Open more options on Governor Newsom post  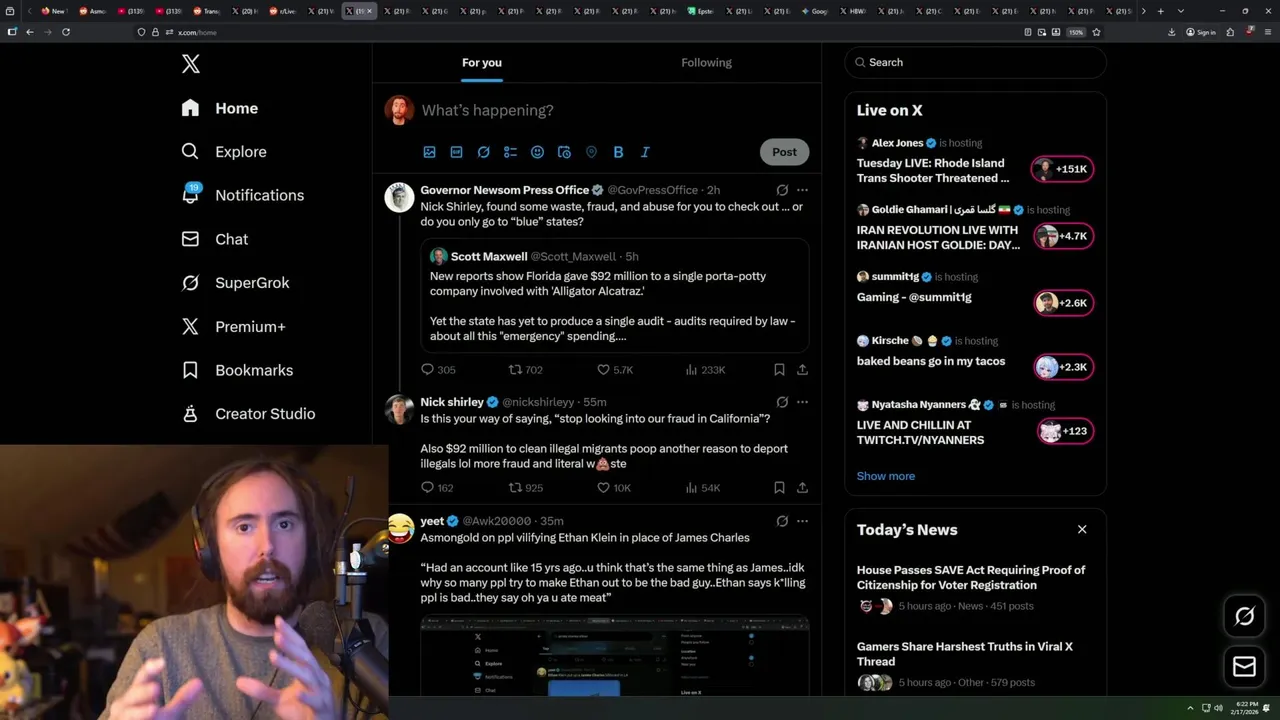pos(802,190)
